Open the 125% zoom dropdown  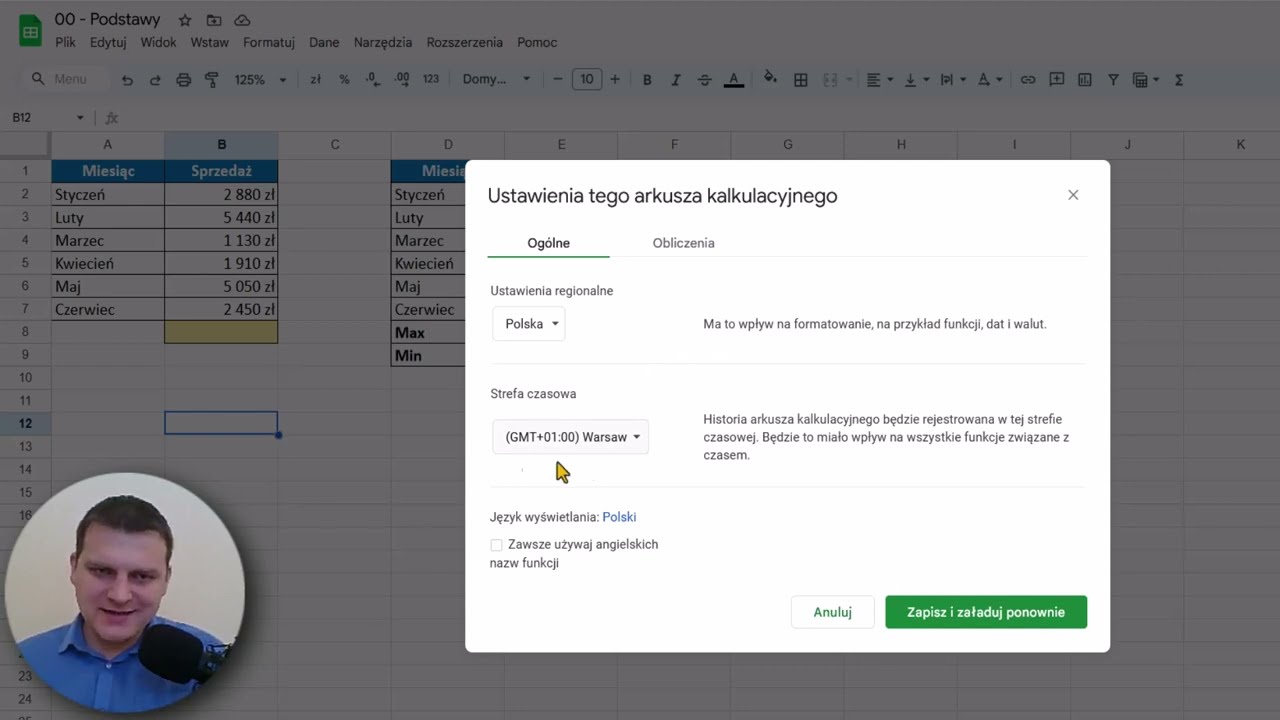pyautogui.click(x=260, y=80)
